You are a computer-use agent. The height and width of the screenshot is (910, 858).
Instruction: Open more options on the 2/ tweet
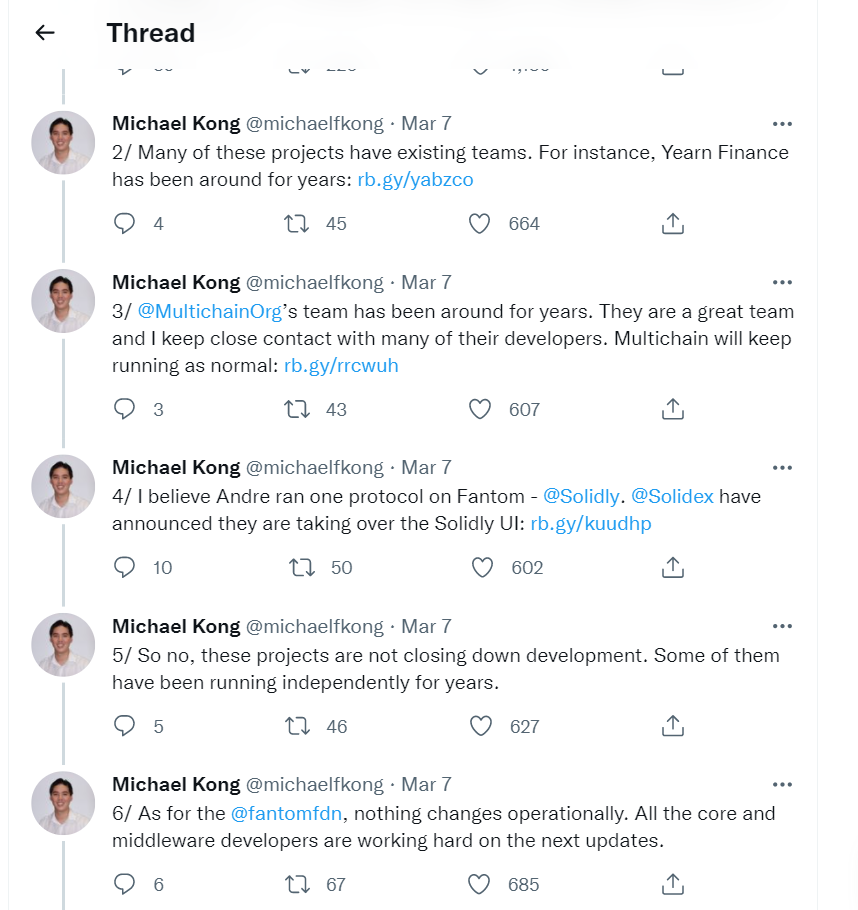782,124
